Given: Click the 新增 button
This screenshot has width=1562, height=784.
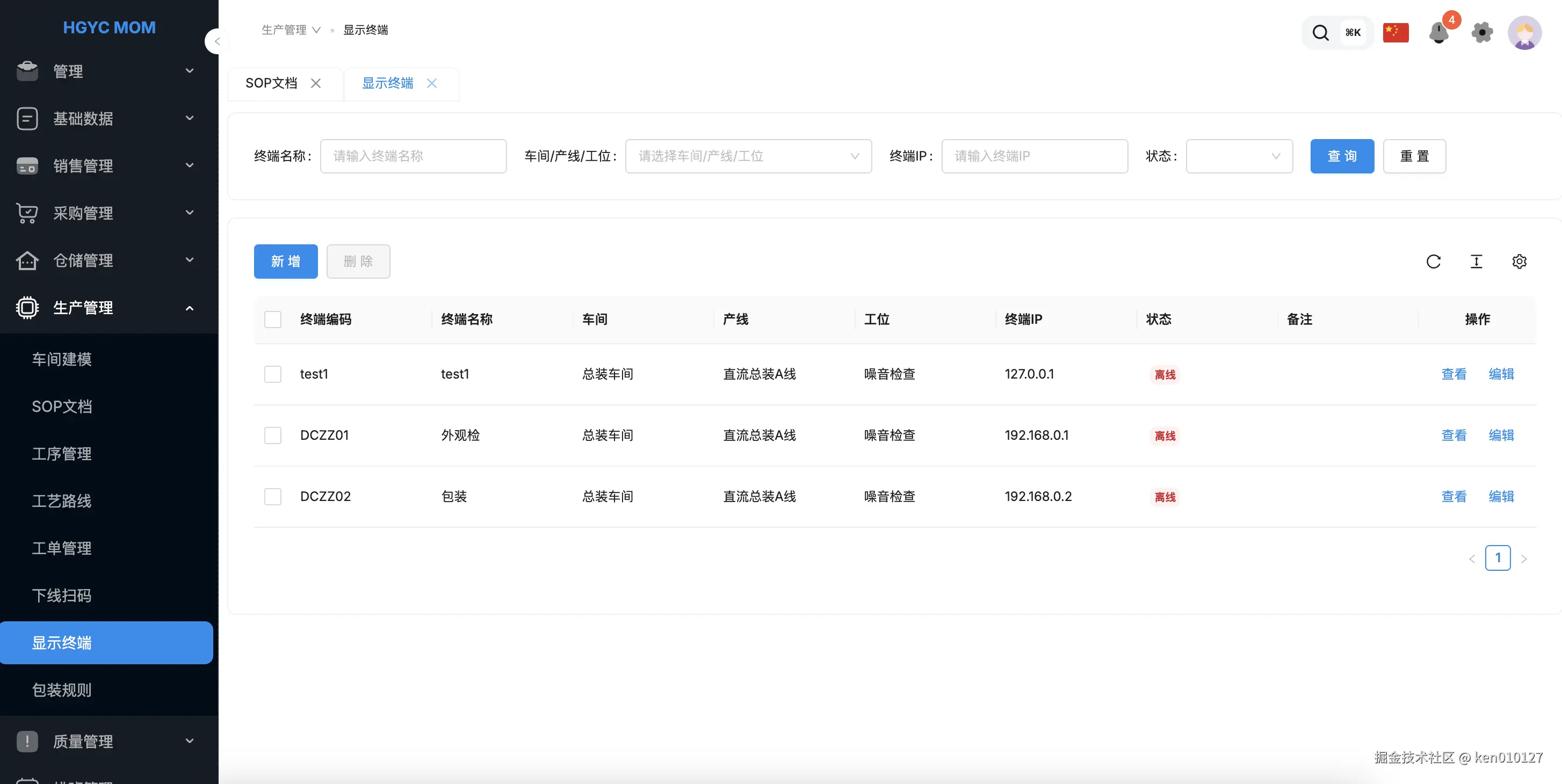Looking at the screenshot, I should [286, 262].
